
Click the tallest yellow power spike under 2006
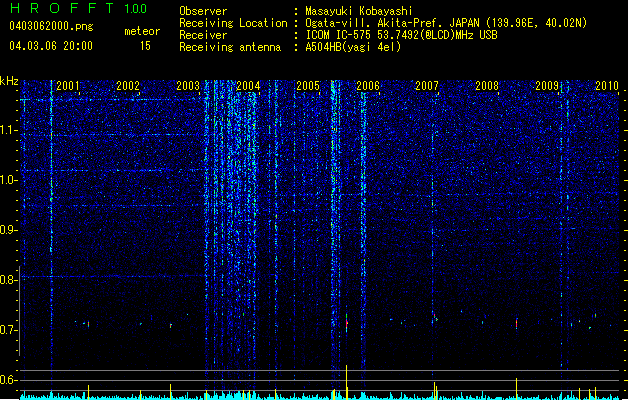coord(347,382)
